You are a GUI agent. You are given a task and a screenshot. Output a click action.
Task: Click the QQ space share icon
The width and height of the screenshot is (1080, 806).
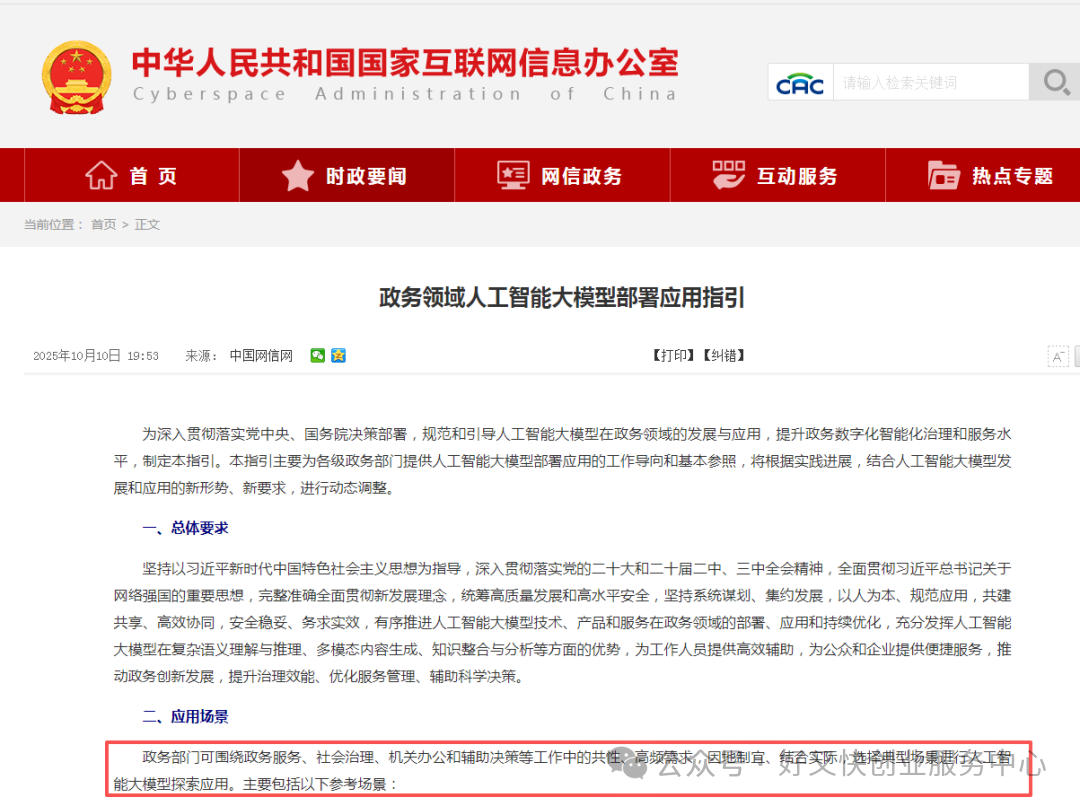pyautogui.click(x=338, y=355)
